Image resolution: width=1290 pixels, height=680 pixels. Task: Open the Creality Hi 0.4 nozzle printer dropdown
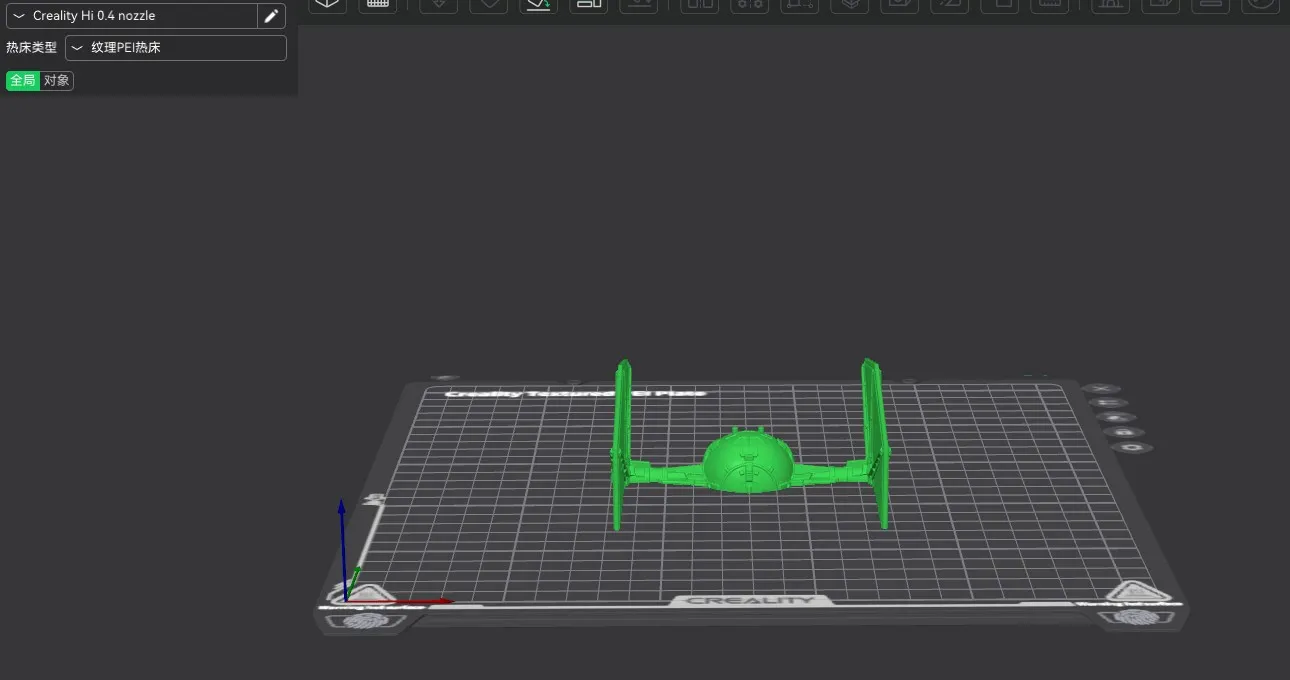pyautogui.click(x=132, y=16)
